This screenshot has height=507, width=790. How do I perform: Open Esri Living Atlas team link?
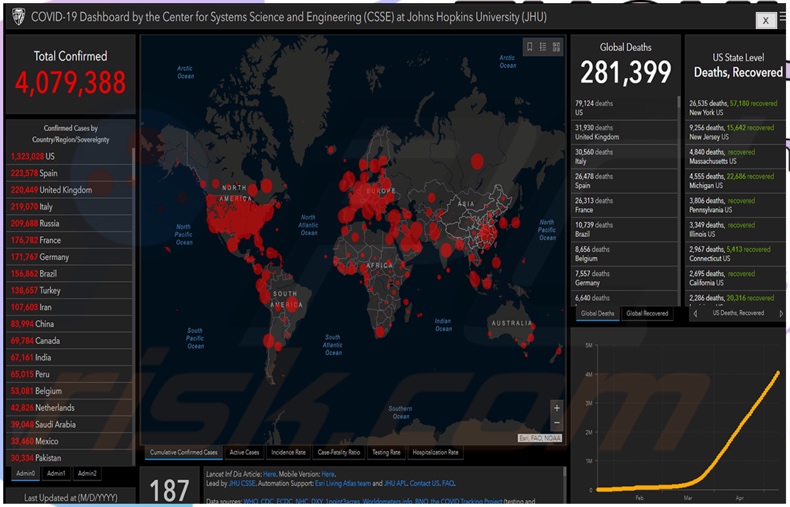click(343, 483)
